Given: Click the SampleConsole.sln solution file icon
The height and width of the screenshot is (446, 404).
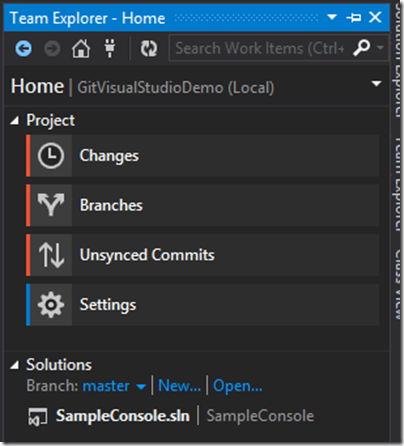Looking at the screenshot, I should pos(37,417).
